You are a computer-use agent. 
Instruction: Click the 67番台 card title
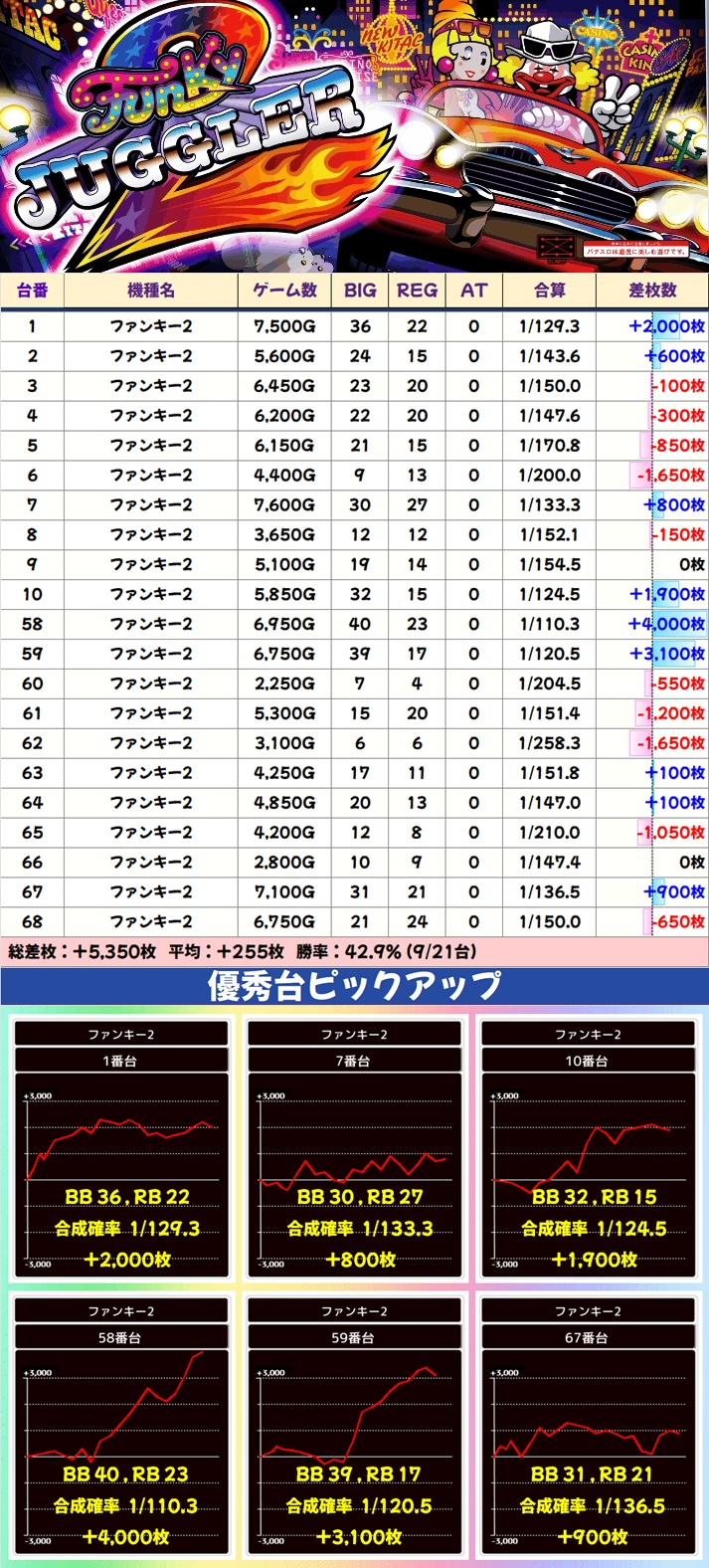[x=588, y=1338]
